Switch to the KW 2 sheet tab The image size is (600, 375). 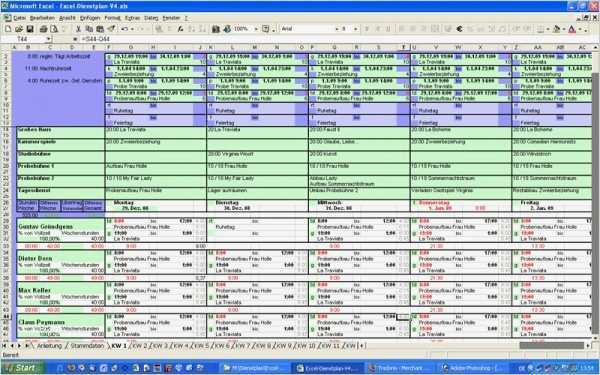pyautogui.click(x=140, y=346)
